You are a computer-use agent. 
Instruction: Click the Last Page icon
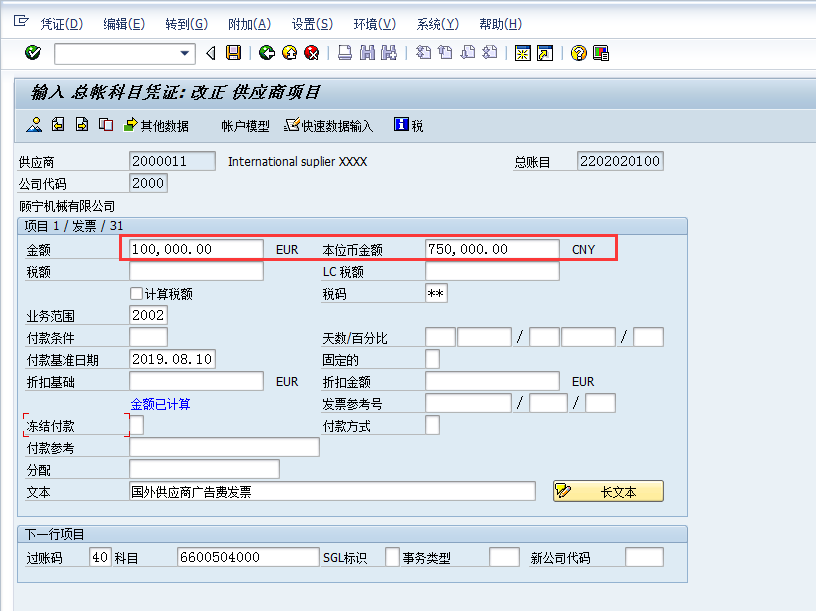coord(490,53)
